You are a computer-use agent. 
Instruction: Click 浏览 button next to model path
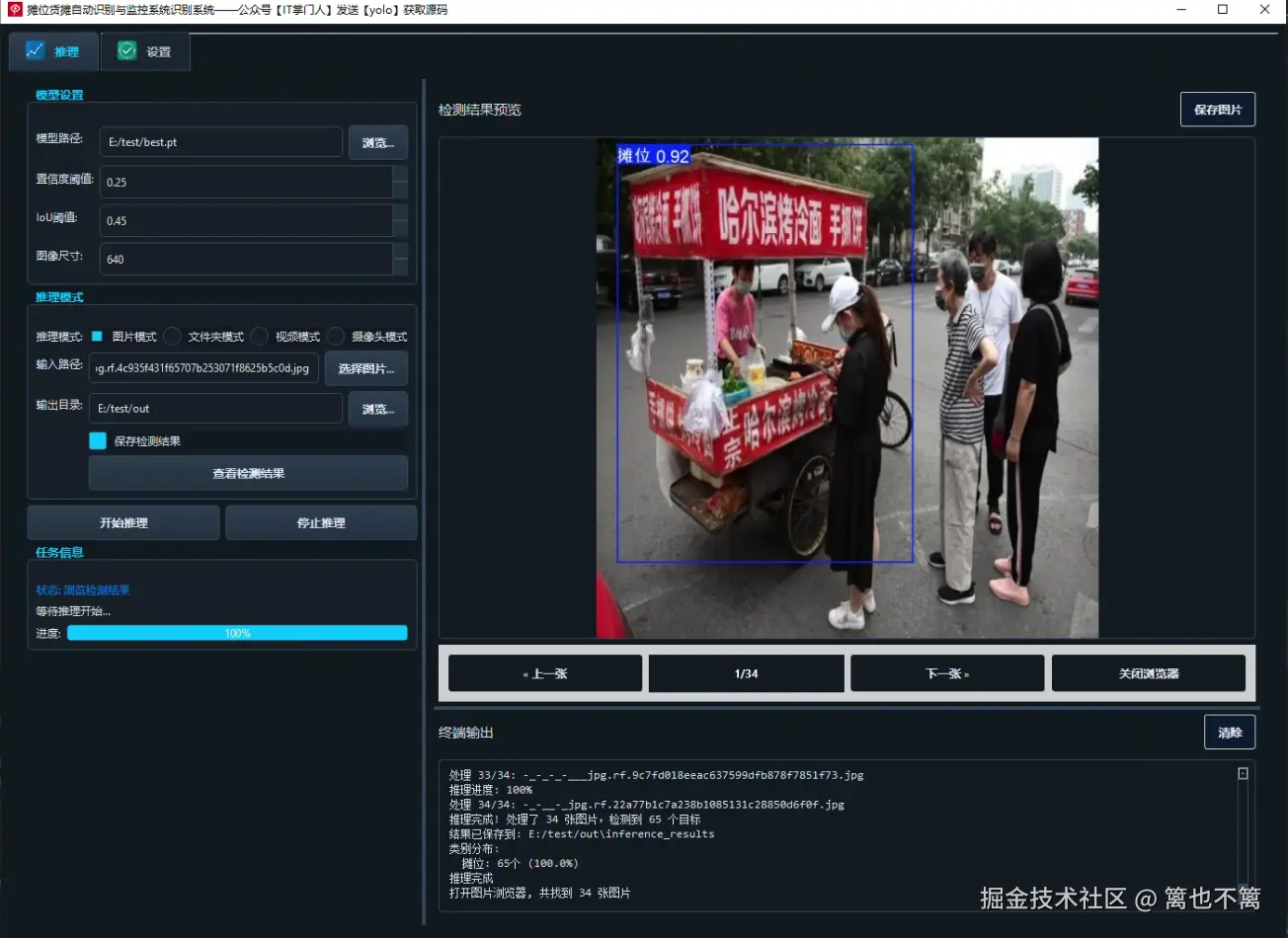click(x=378, y=142)
